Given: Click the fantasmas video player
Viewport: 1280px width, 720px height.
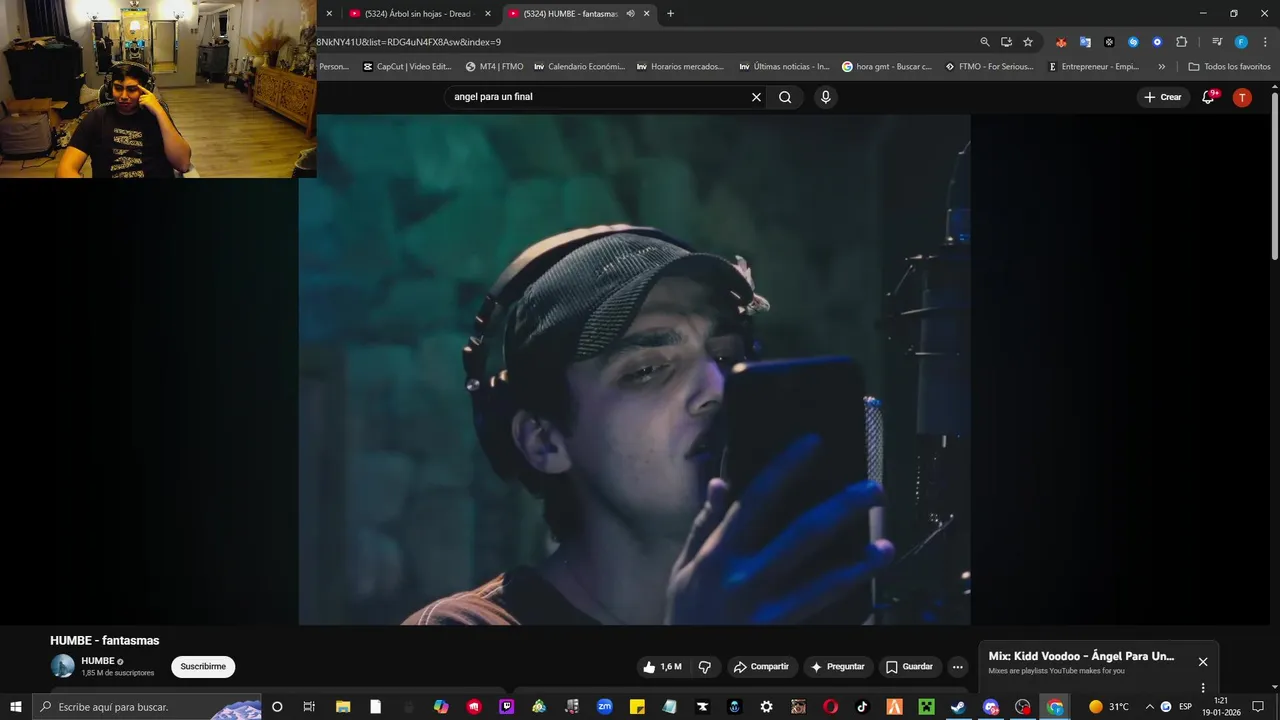Looking at the screenshot, I should pos(634,370).
